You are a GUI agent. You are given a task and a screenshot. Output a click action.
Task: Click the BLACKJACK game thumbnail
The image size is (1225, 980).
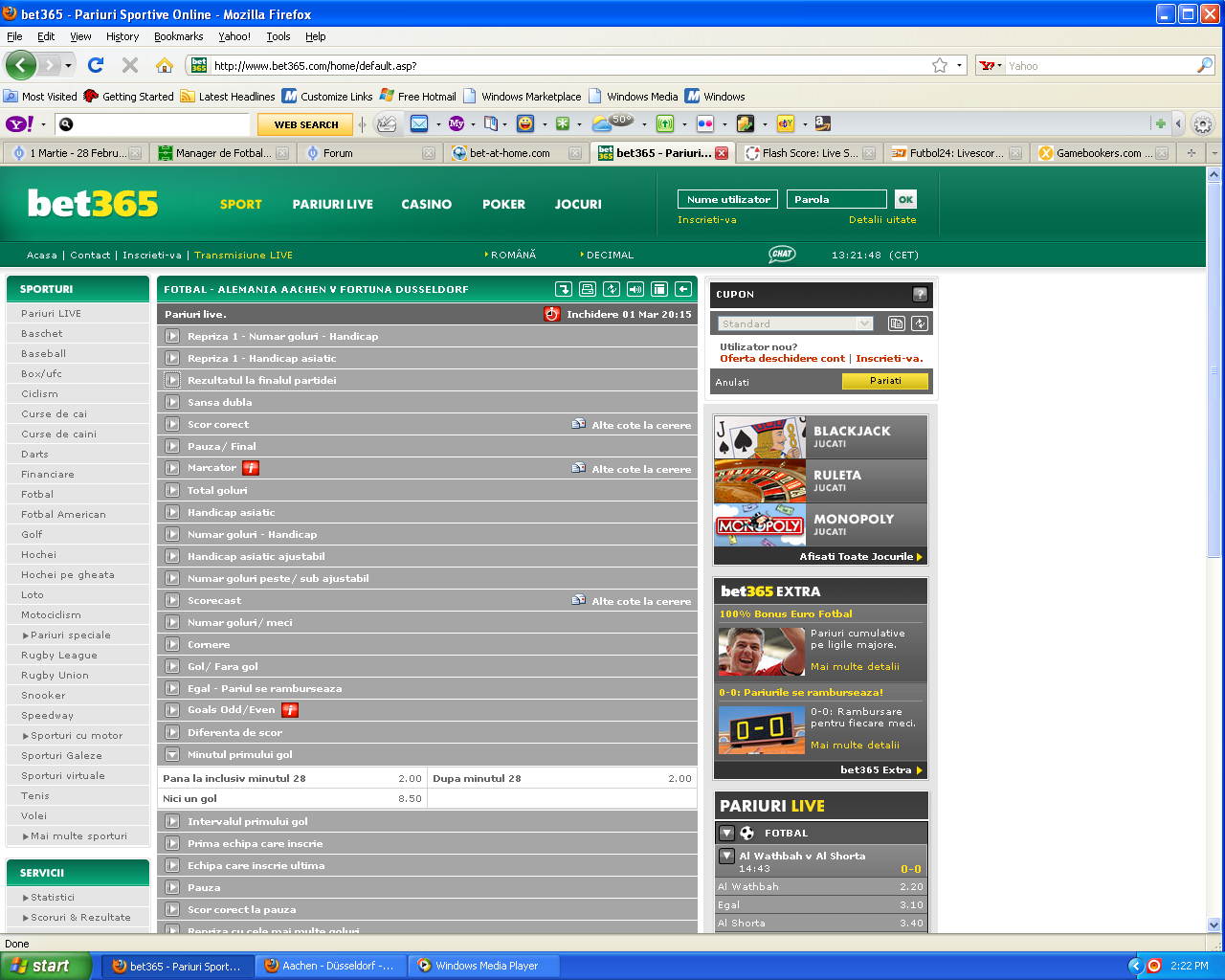click(x=760, y=437)
